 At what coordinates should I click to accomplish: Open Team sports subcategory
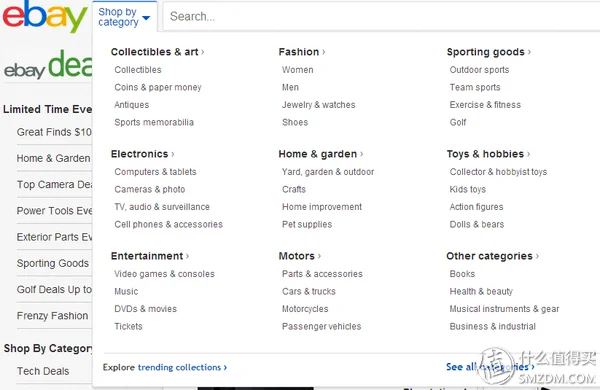pos(475,87)
